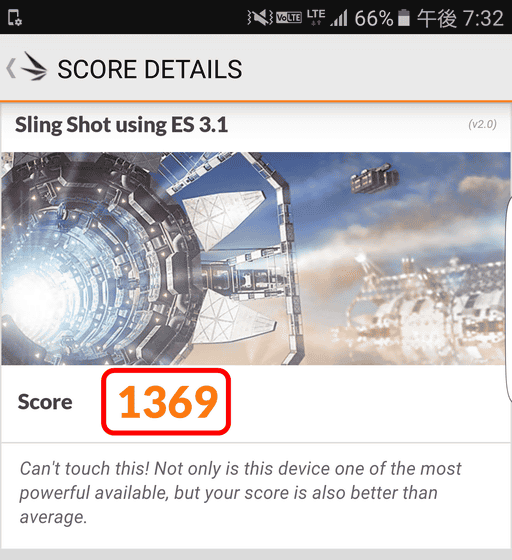Viewport: 512px width, 560px height.
Task: Tap the spaceship in the image
Action: 374,179
